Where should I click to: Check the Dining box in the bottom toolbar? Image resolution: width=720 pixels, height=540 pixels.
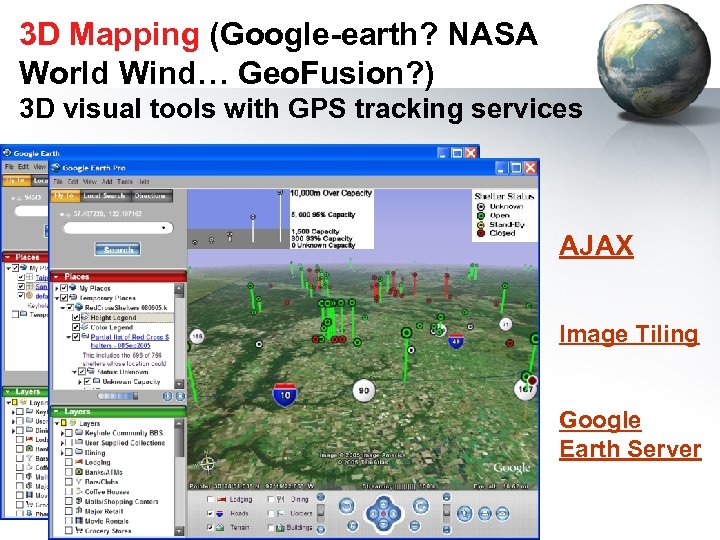[271, 499]
